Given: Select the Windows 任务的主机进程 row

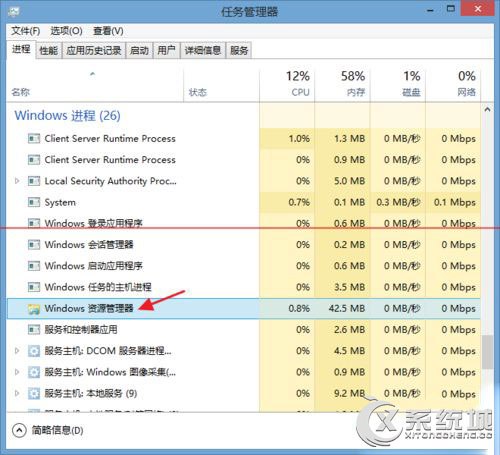Looking at the screenshot, I should tap(244, 287).
